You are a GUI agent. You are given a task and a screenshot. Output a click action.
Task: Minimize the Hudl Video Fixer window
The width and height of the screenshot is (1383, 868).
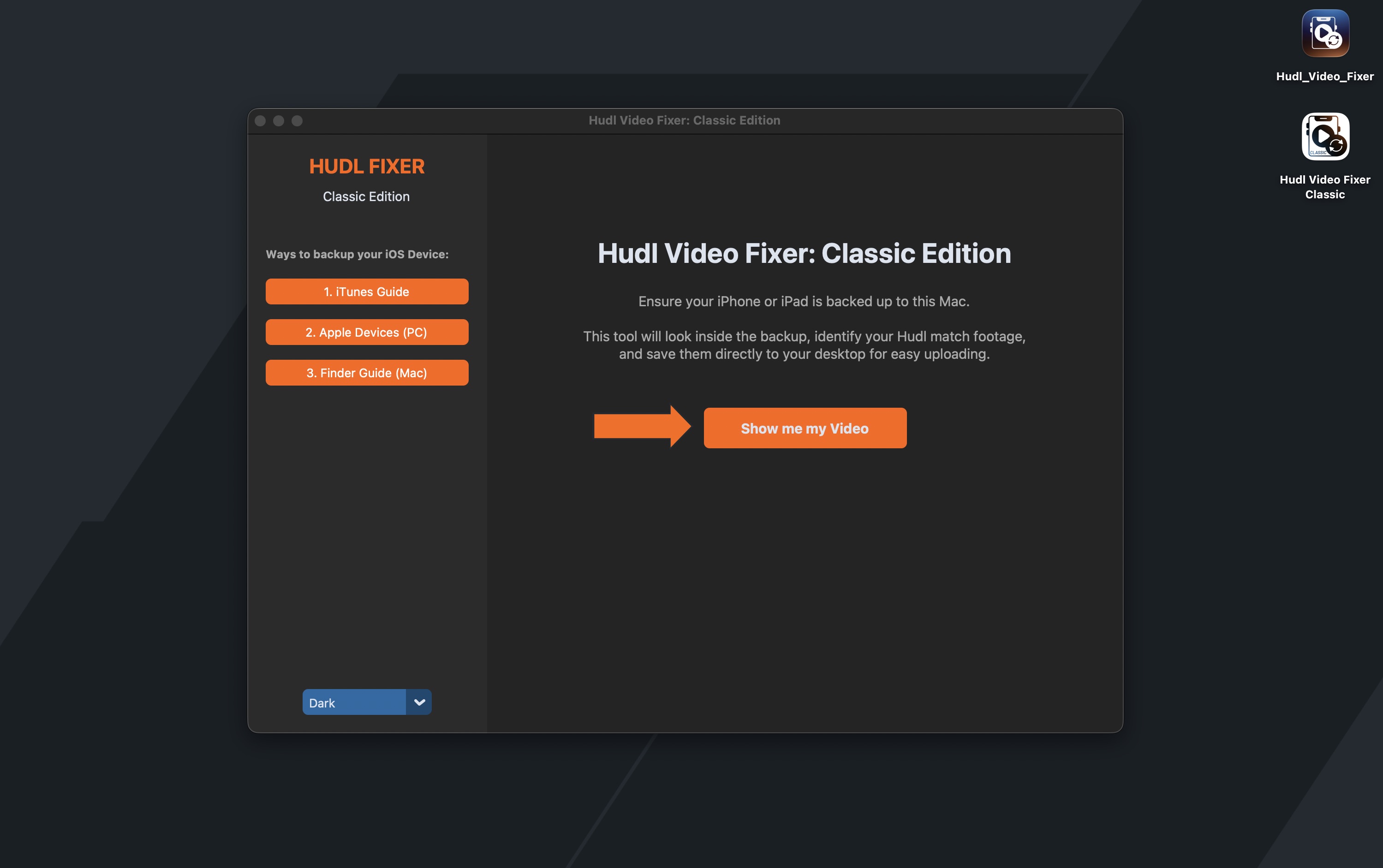coord(279,120)
